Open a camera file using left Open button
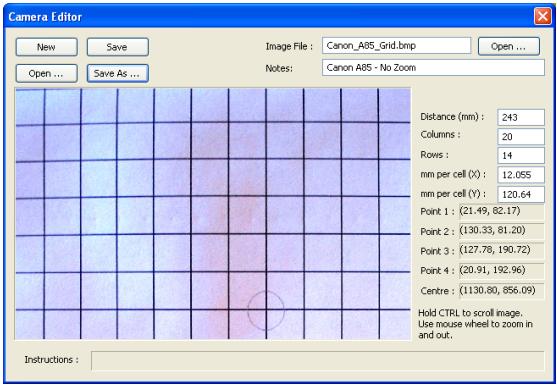Screen dimensions: 557x386 (x=47, y=74)
